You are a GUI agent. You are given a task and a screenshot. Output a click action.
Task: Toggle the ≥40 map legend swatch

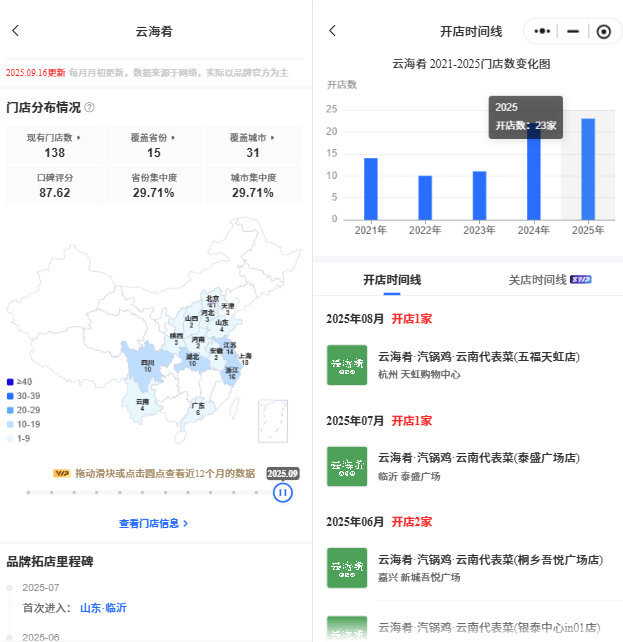pyautogui.click(x=10, y=382)
